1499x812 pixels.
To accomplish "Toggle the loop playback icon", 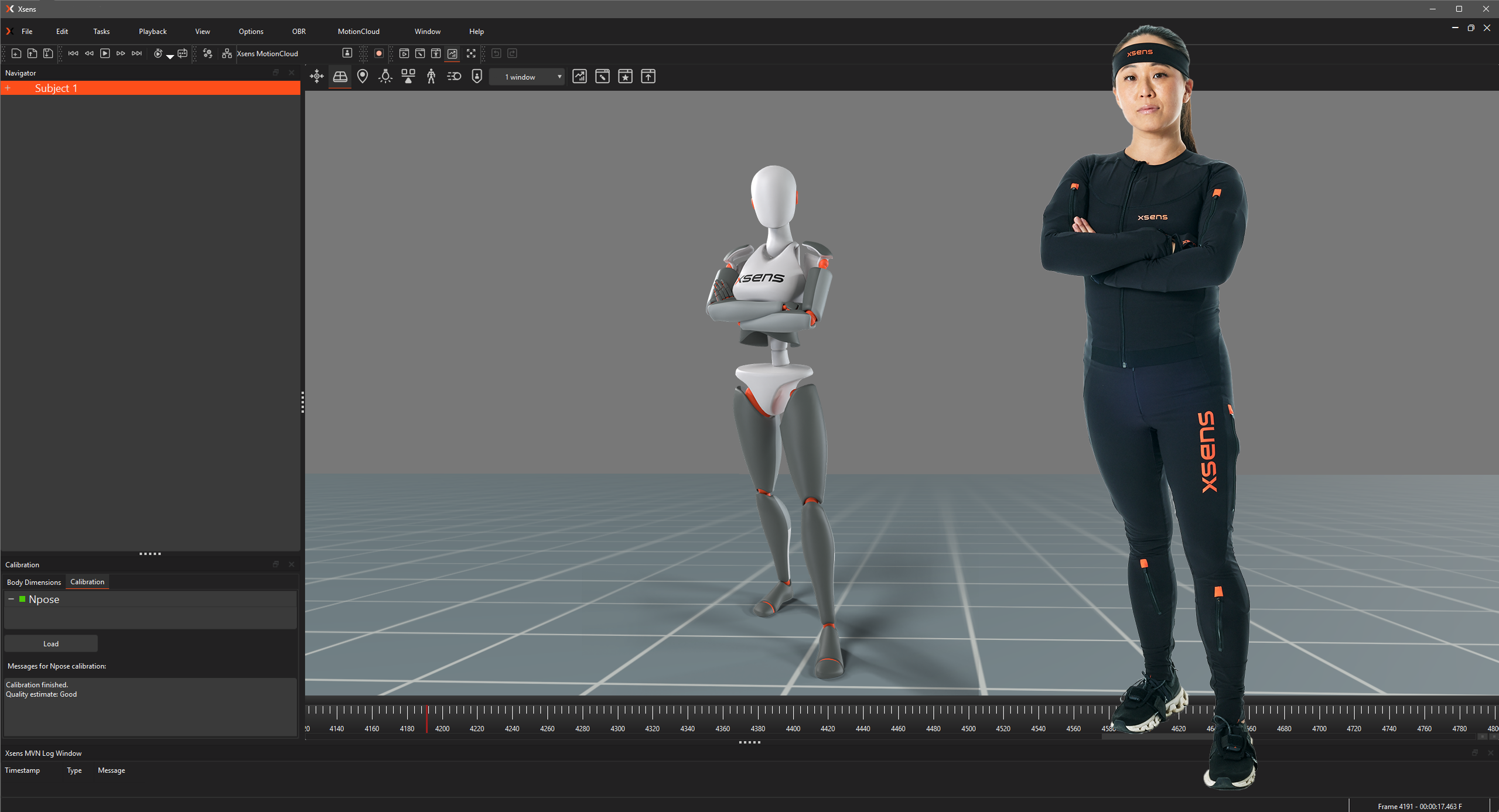I will point(183,53).
